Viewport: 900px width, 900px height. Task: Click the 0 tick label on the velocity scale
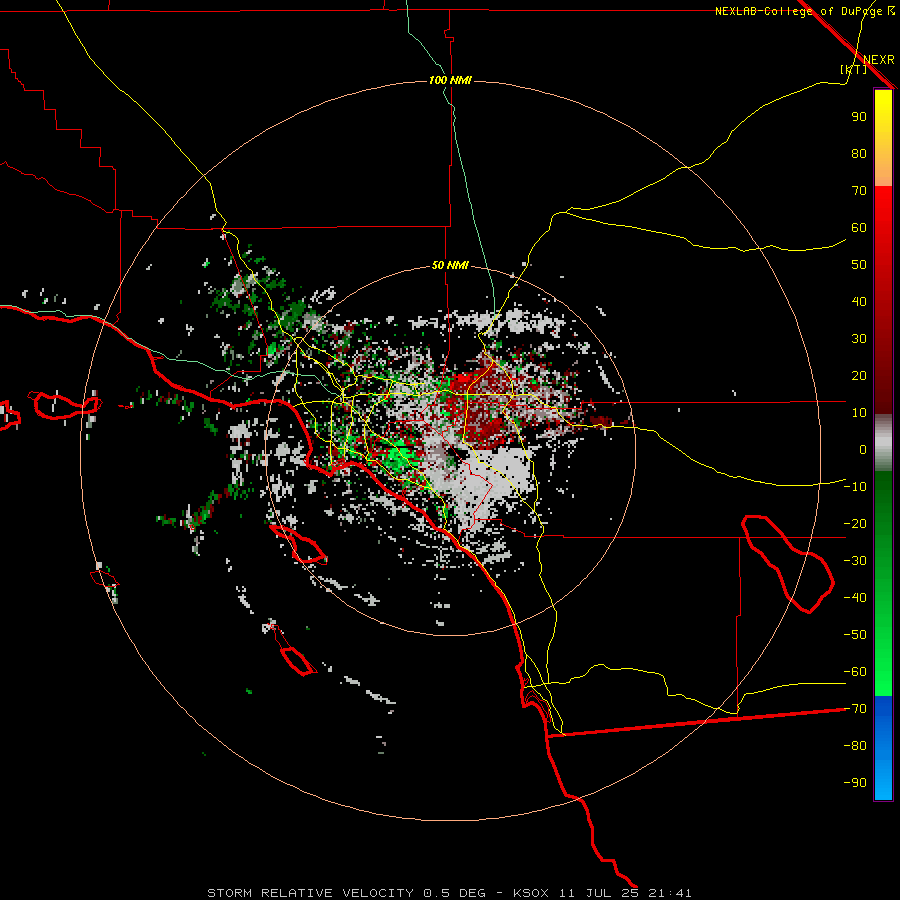863,449
